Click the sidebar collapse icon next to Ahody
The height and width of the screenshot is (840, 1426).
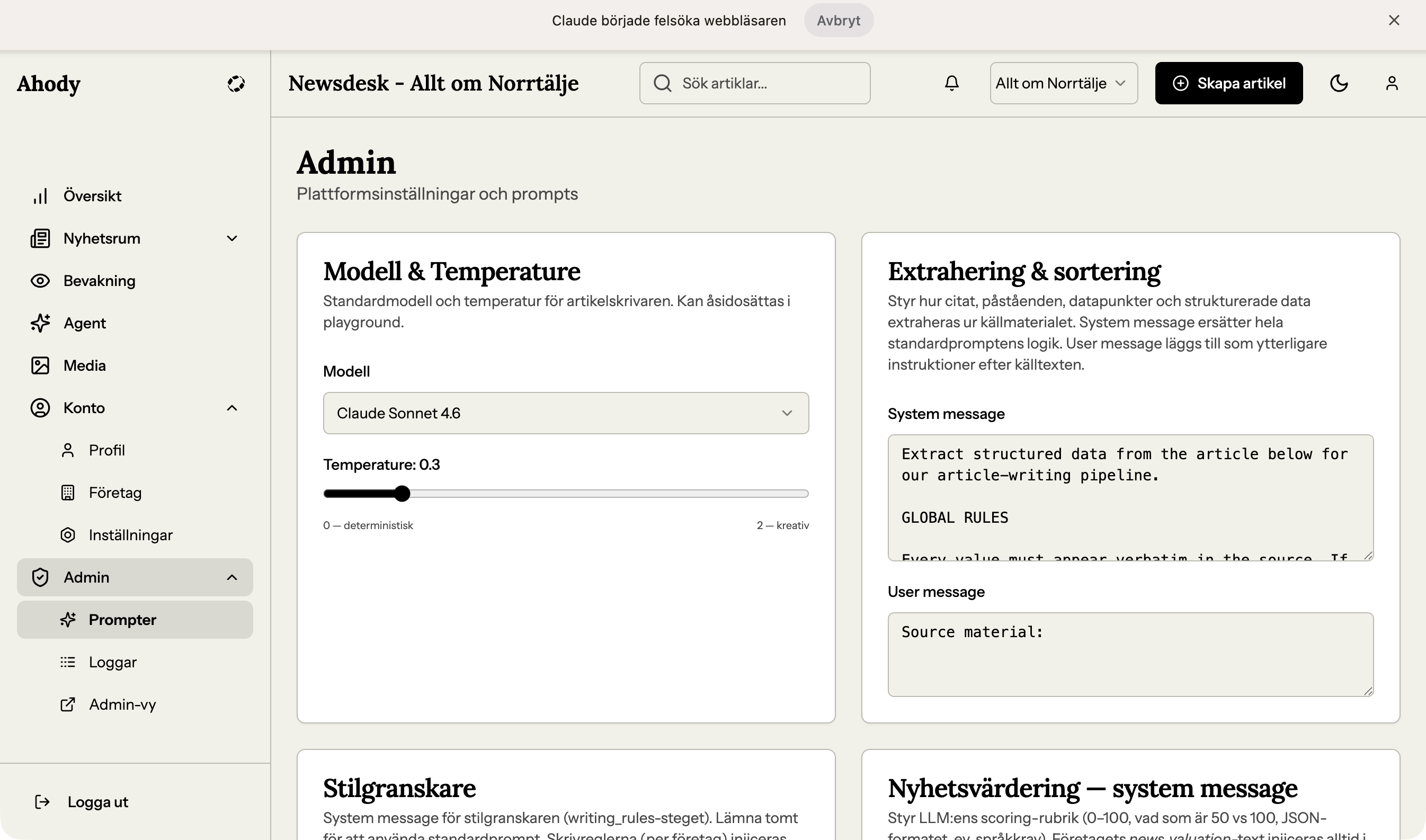[x=236, y=84]
